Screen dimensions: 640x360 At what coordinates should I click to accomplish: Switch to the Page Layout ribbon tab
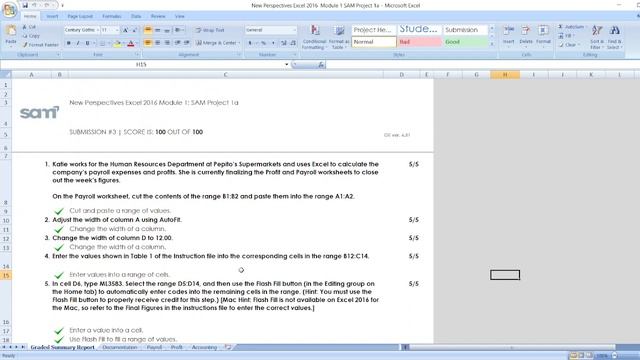(x=80, y=16)
